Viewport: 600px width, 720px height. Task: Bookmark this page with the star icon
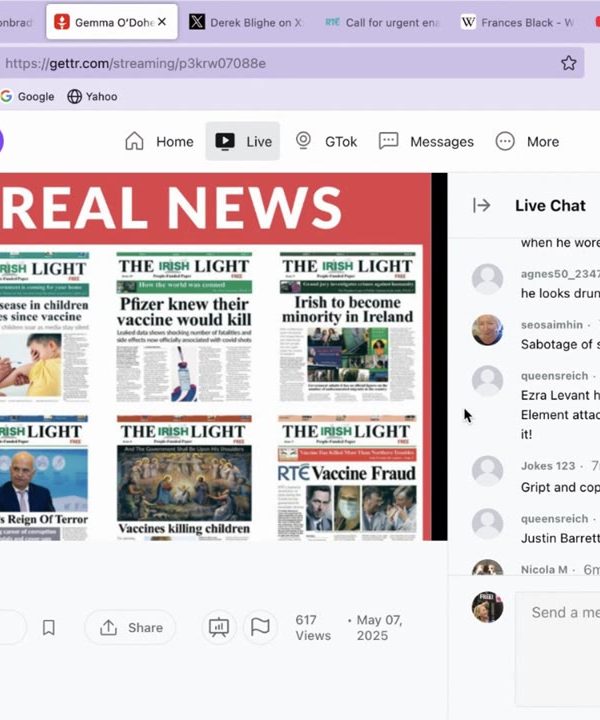[568, 63]
